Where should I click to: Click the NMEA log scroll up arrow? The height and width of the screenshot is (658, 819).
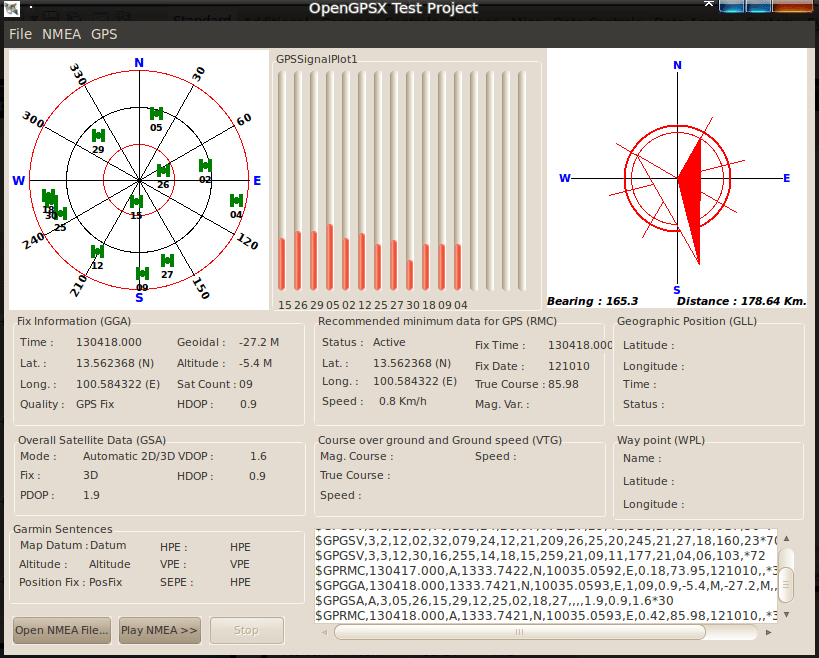[787, 538]
